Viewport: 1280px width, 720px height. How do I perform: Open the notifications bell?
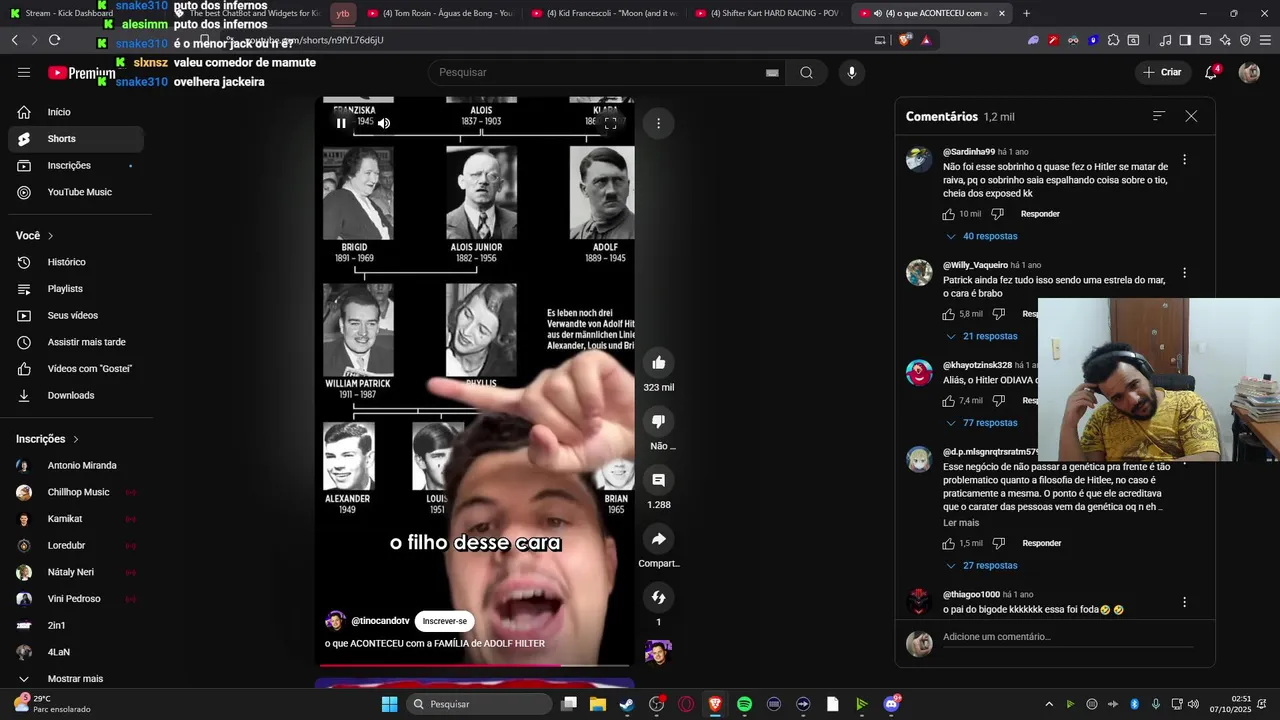pos(1211,72)
